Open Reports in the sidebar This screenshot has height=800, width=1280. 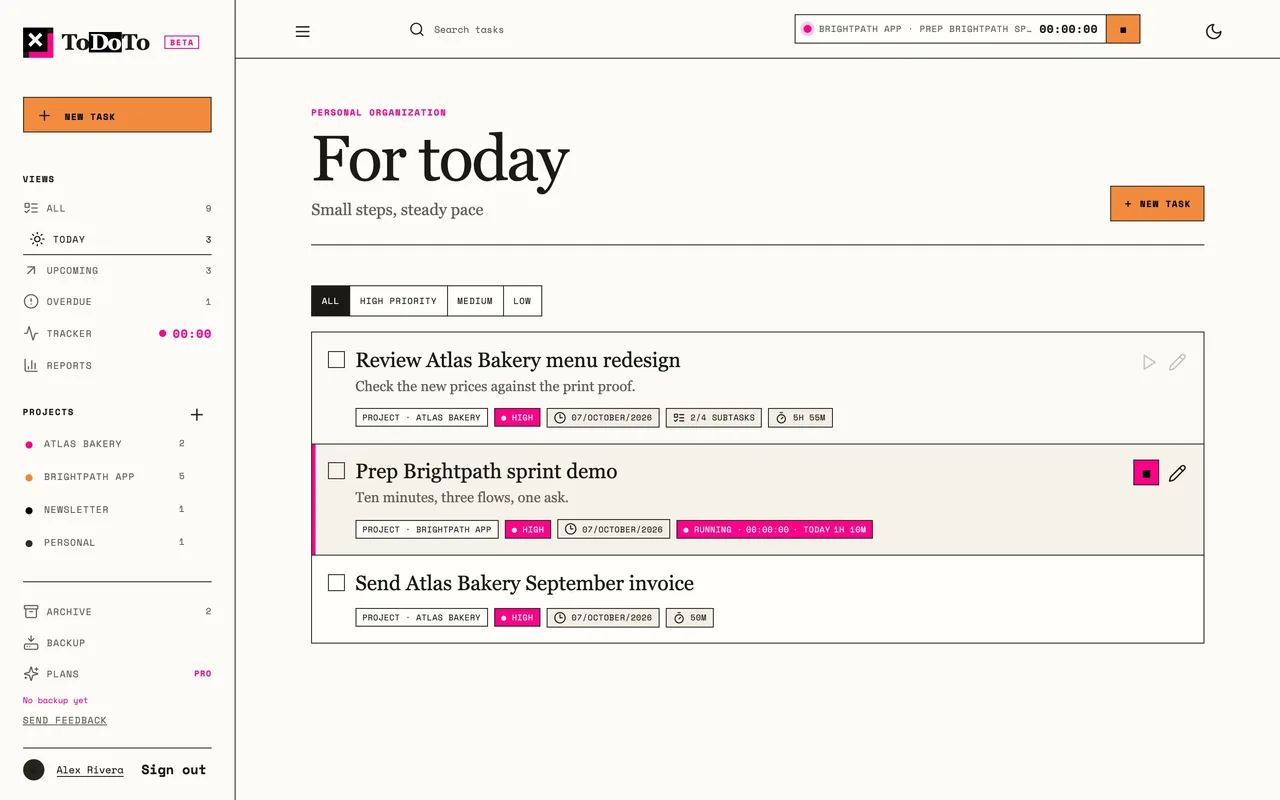click(117, 365)
